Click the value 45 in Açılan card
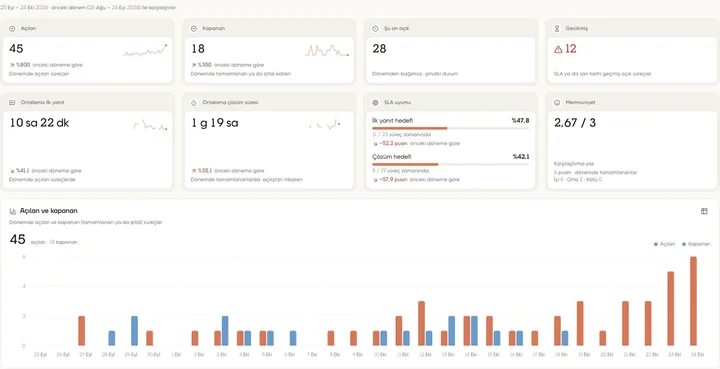 [16, 49]
